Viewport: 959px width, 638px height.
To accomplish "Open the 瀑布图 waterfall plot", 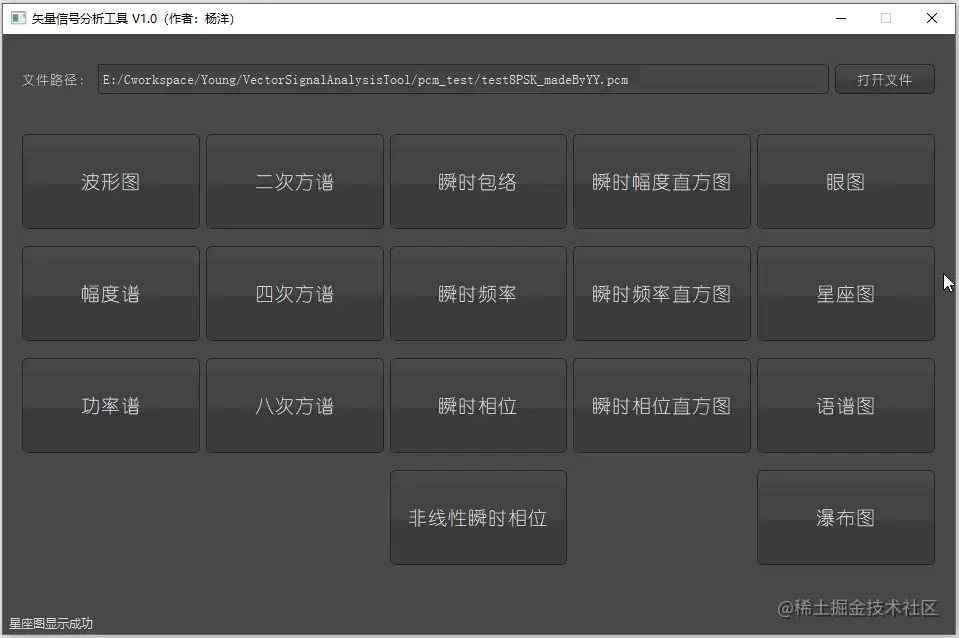I will point(846,517).
